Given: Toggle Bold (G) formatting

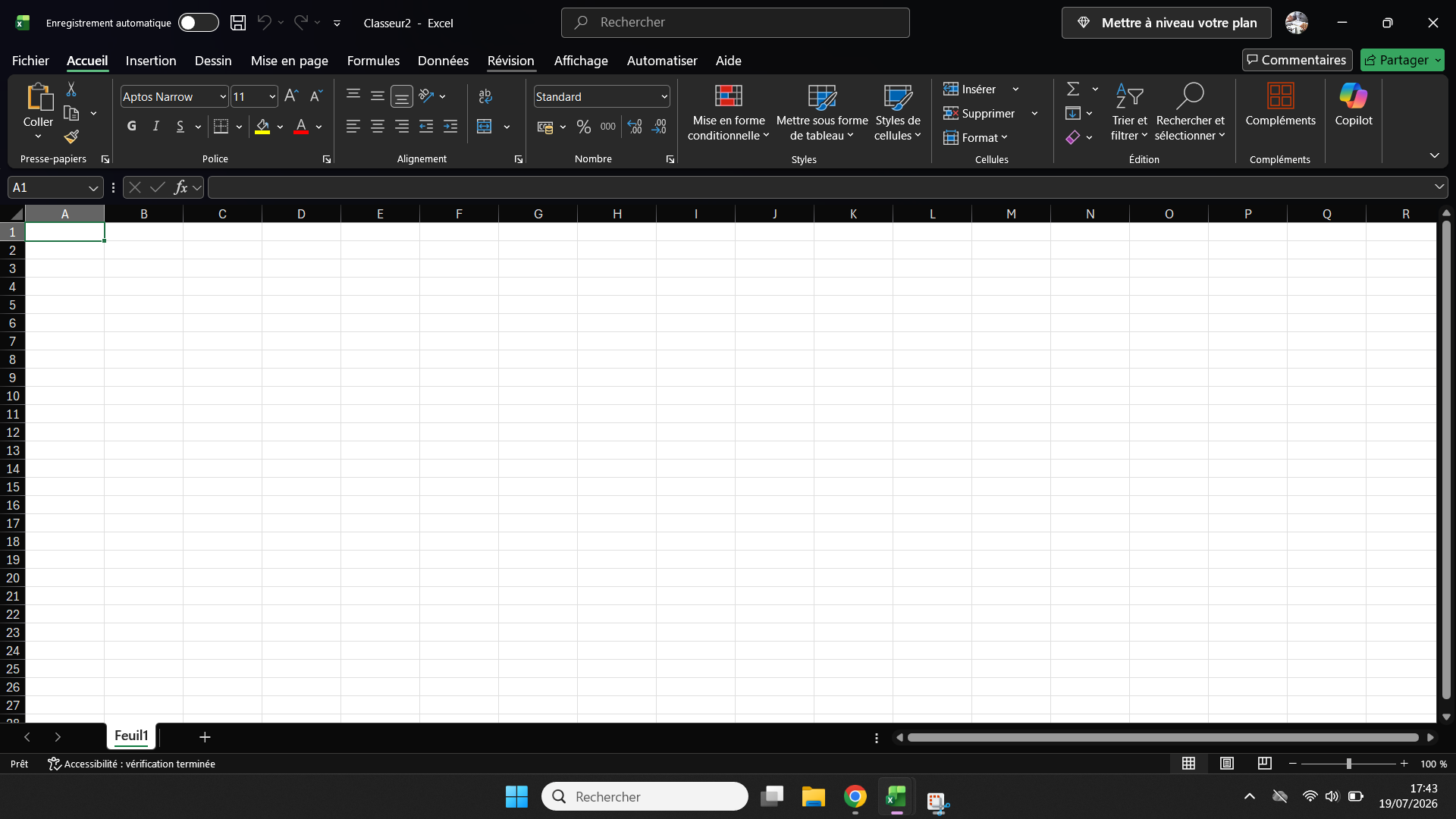Looking at the screenshot, I should [132, 127].
